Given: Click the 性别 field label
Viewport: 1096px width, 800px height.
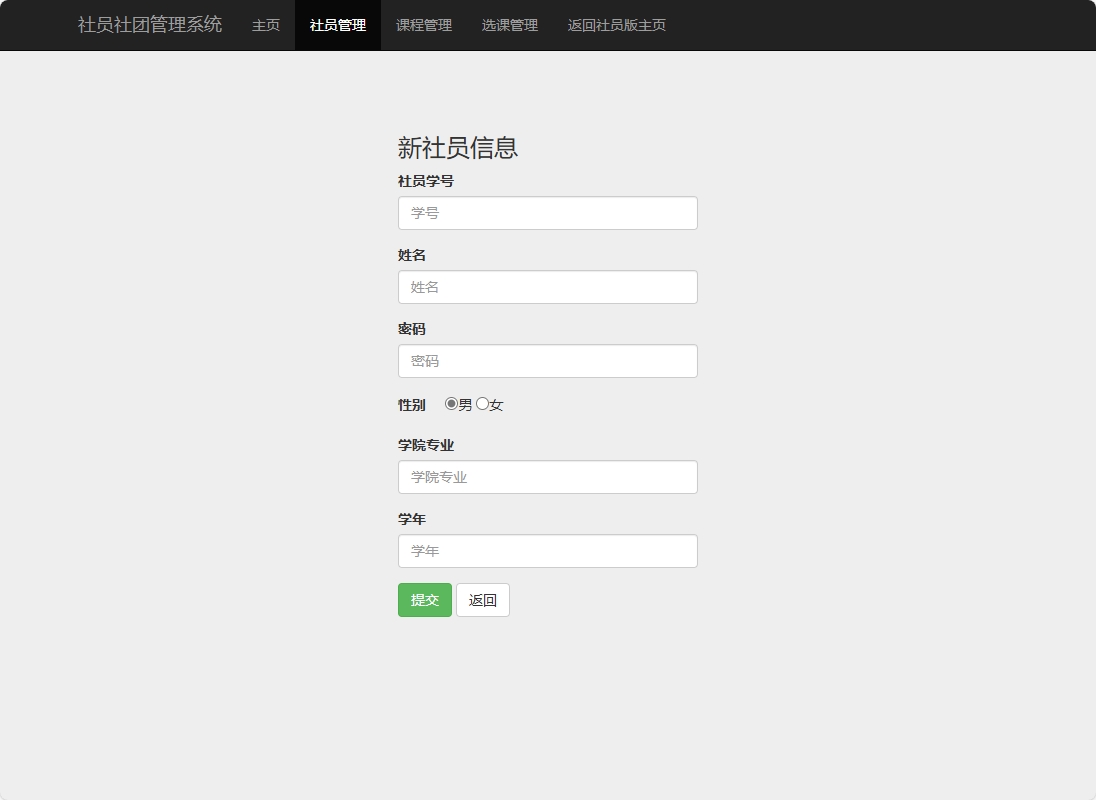Looking at the screenshot, I should (411, 404).
